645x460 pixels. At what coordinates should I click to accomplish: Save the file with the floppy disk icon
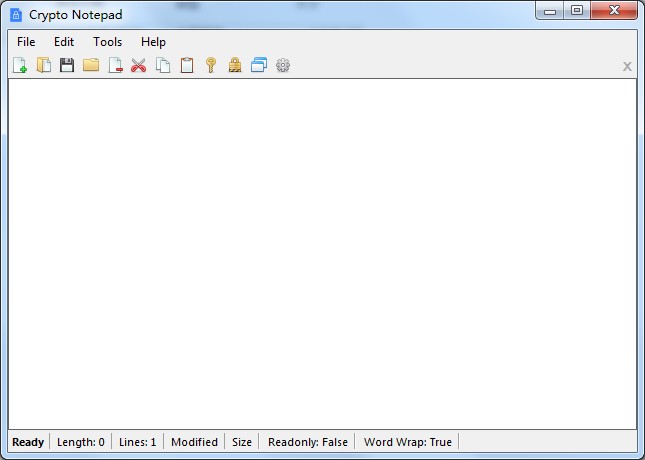pyautogui.click(x=67, y=66)
